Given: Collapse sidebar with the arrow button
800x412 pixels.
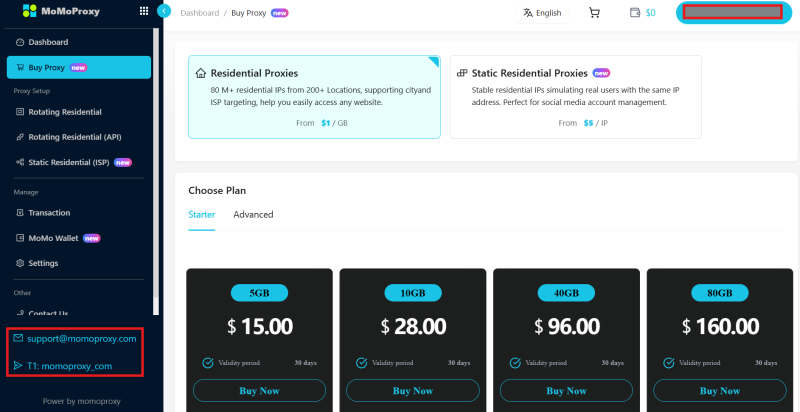Looking at the screenshot, I should coord(164,11).
